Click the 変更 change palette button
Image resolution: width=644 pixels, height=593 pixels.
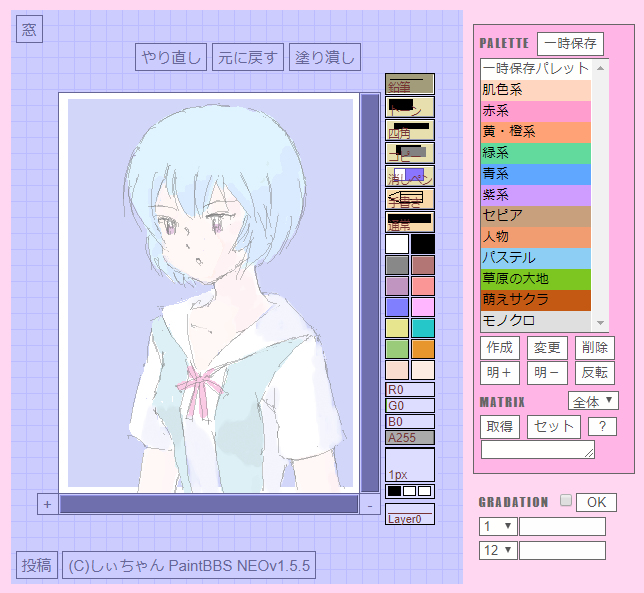(x=547, y=348)
